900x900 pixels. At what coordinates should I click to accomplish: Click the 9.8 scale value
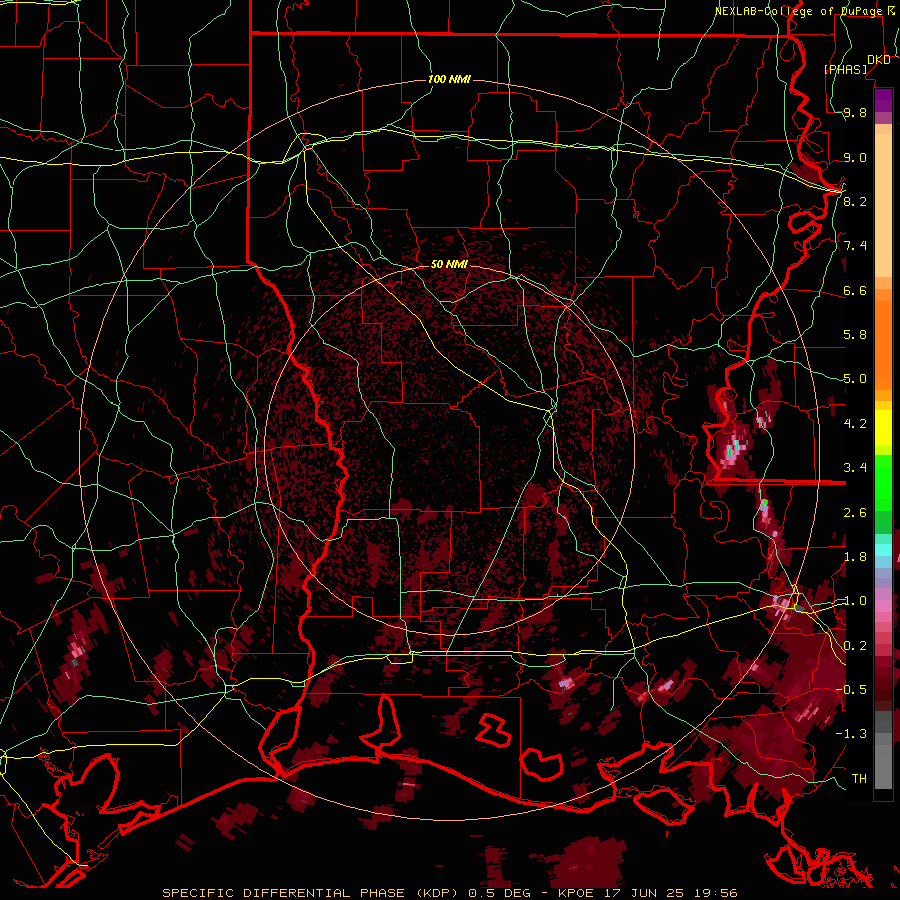(x=855, y=112)
